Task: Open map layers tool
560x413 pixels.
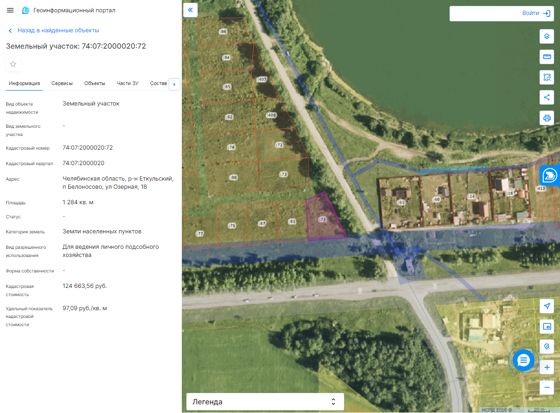Action: pyautogui.click(x=546, y=36)
